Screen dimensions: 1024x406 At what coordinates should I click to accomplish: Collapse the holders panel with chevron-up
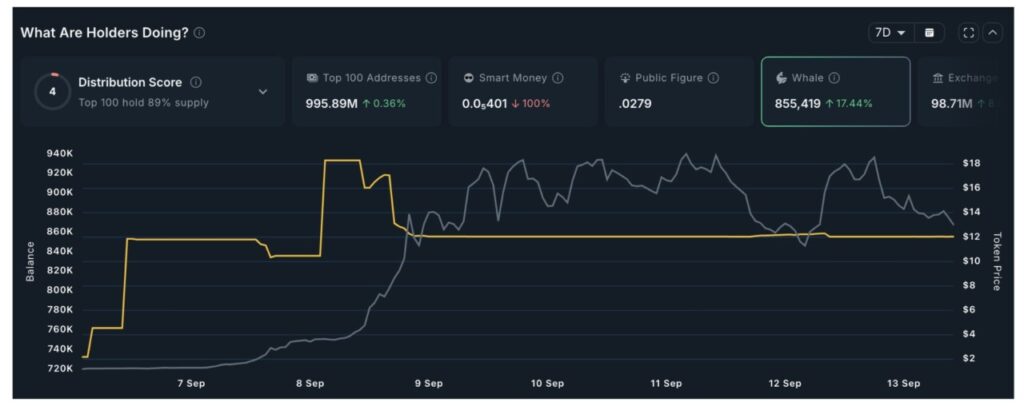click(x=992, y=33)
